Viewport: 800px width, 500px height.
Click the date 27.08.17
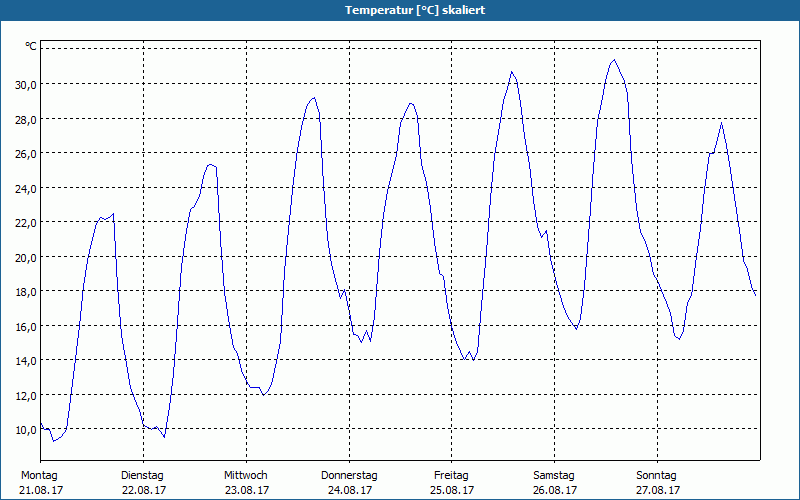click(x=658, y=490)
